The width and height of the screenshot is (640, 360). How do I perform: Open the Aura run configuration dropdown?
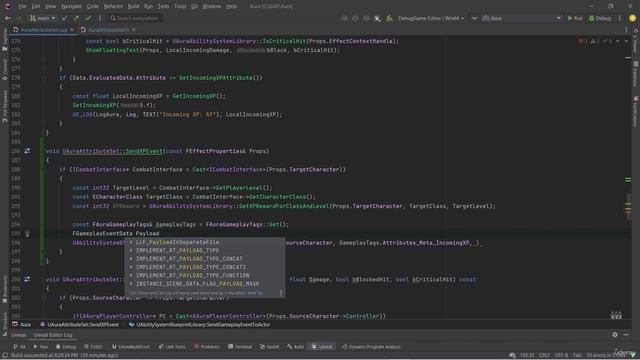[522, 18]
